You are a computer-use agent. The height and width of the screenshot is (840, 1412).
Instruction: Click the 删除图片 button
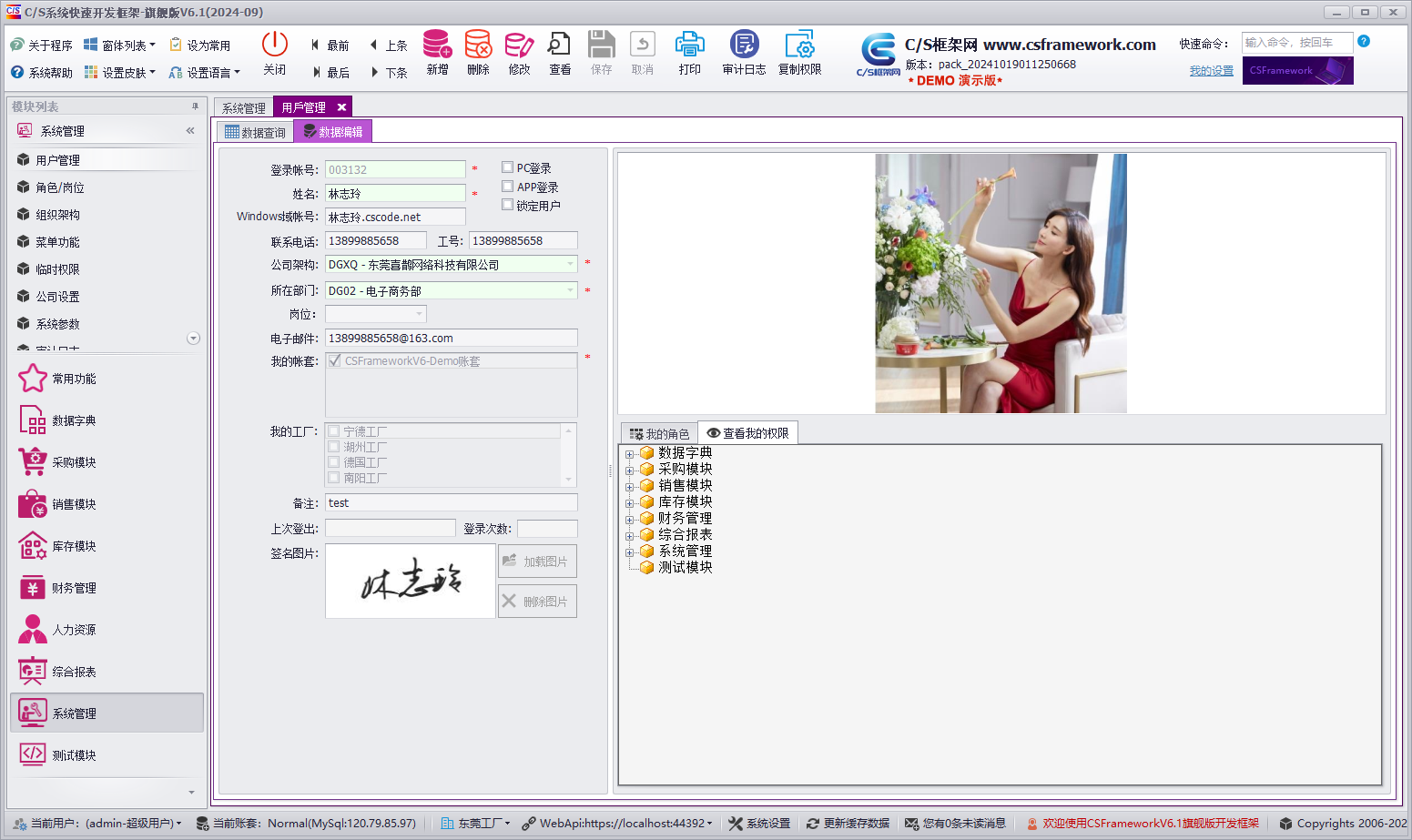click(x=537, y=601)
